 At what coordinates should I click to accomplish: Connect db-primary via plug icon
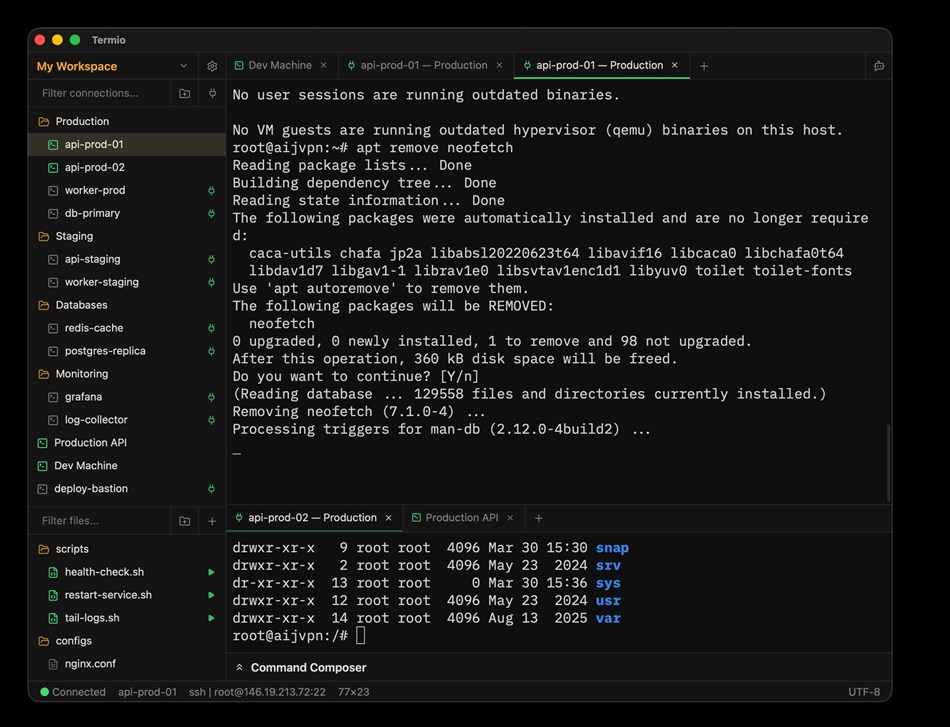tap(211, 213)
